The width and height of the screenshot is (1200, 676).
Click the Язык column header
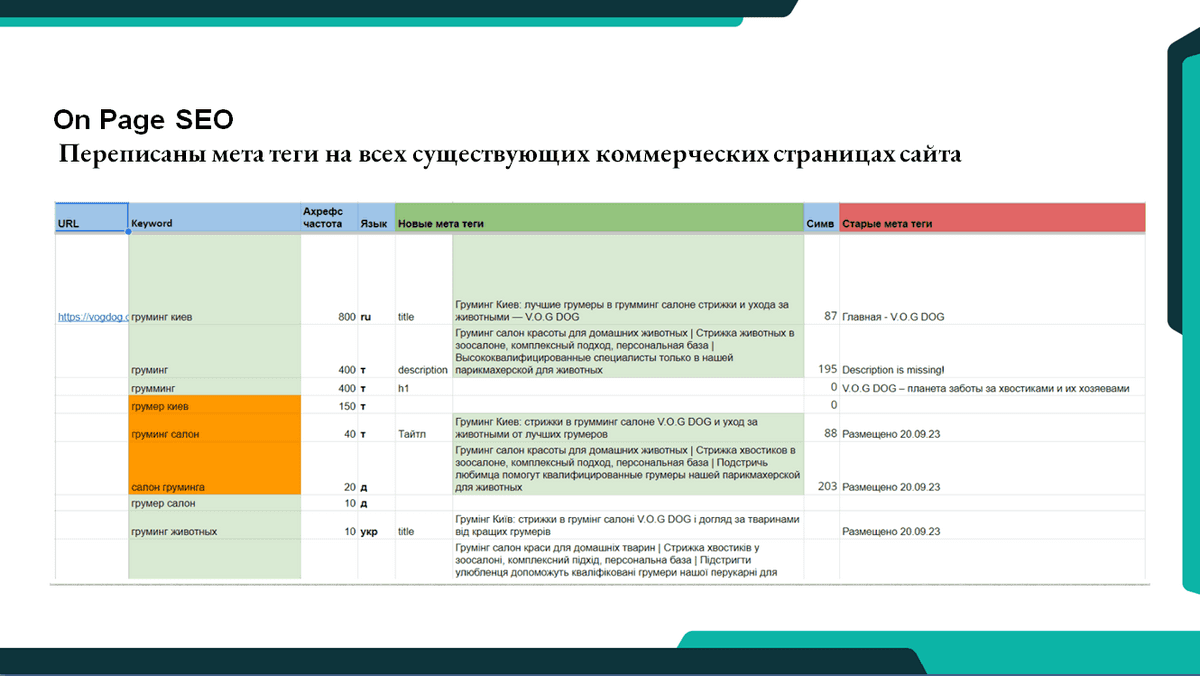coord(376,219)
